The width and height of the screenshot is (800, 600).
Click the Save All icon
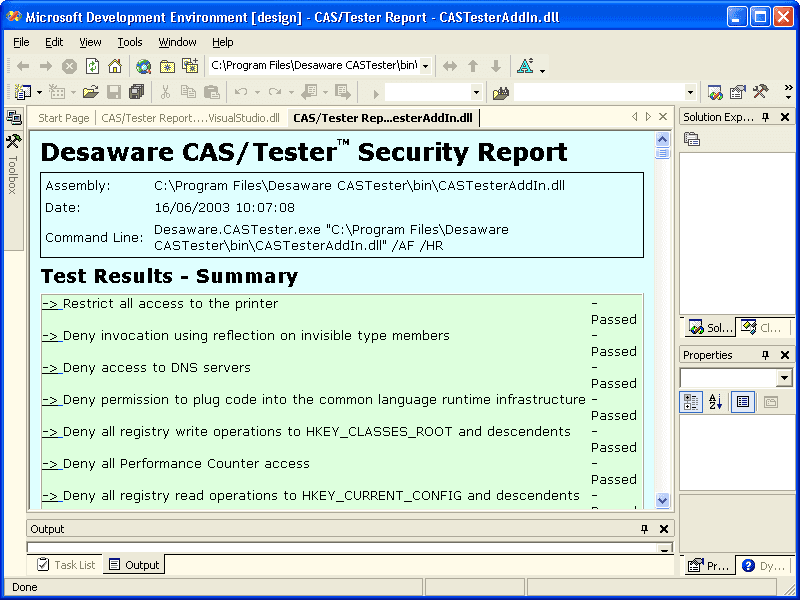point(136,92)
